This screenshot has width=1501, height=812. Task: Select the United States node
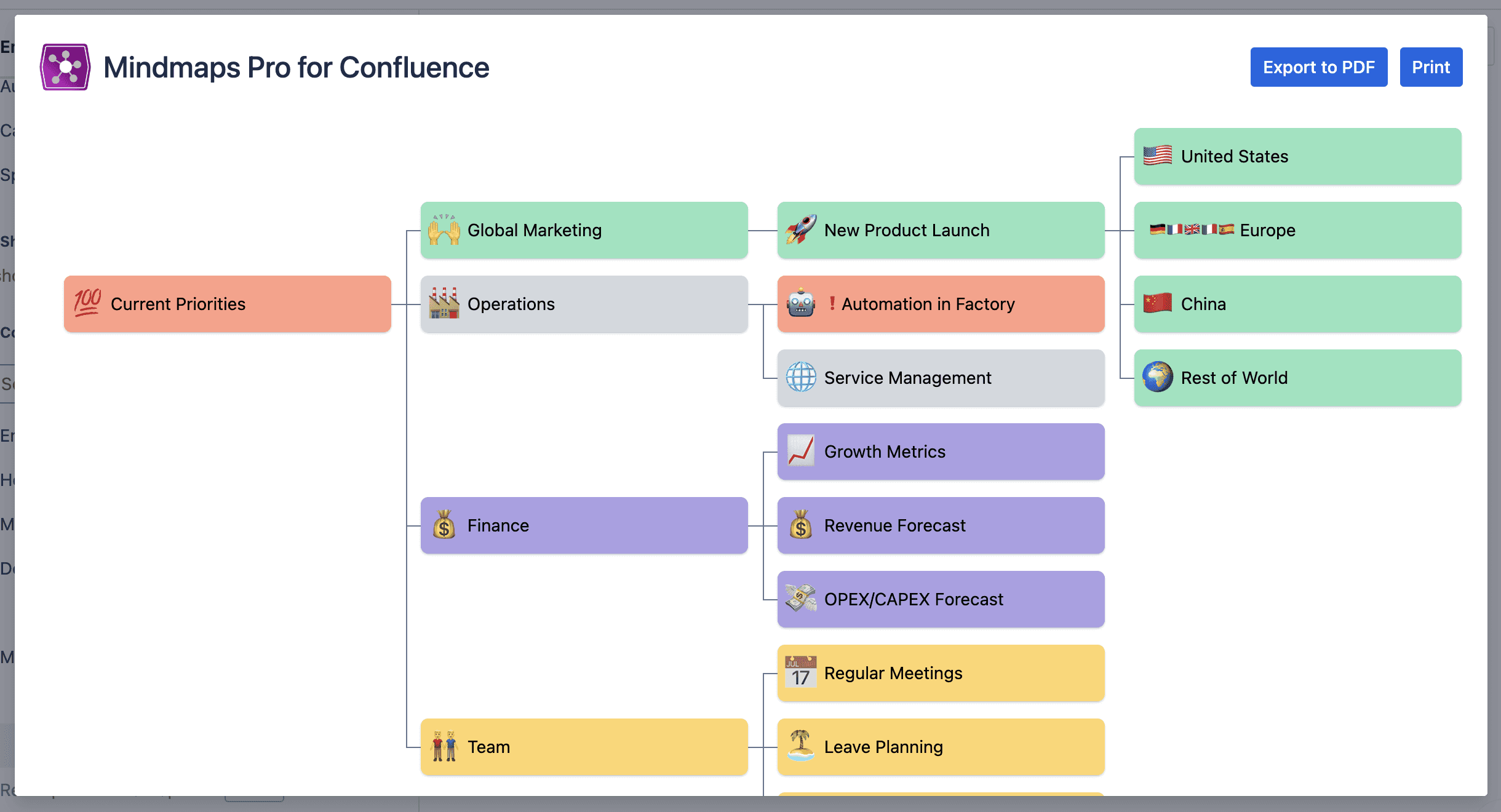click(x=1298, y=156)
